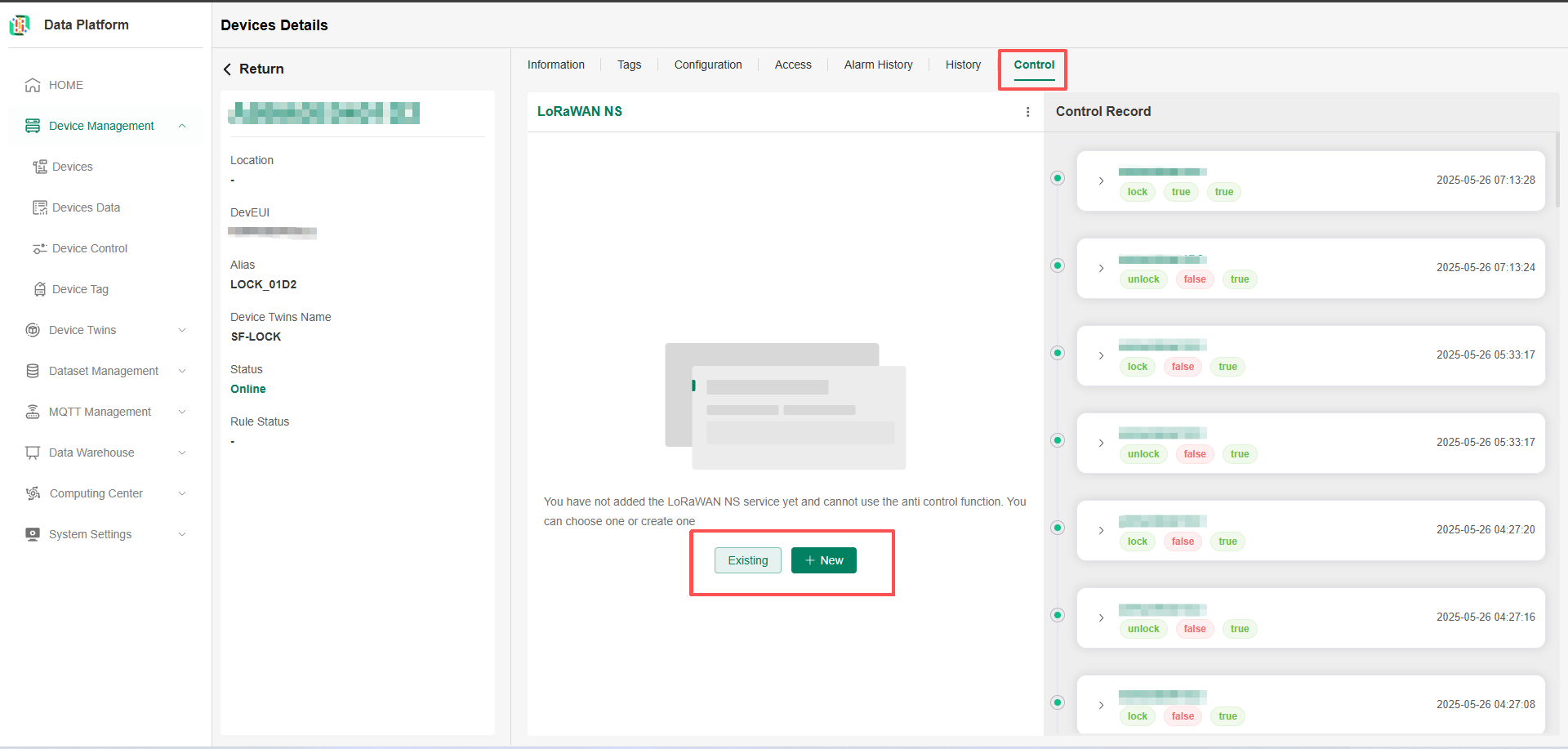Expand the control record at 07:13:24
Viewport: 1568px width, 749px height.
(x=1101, y=268)
